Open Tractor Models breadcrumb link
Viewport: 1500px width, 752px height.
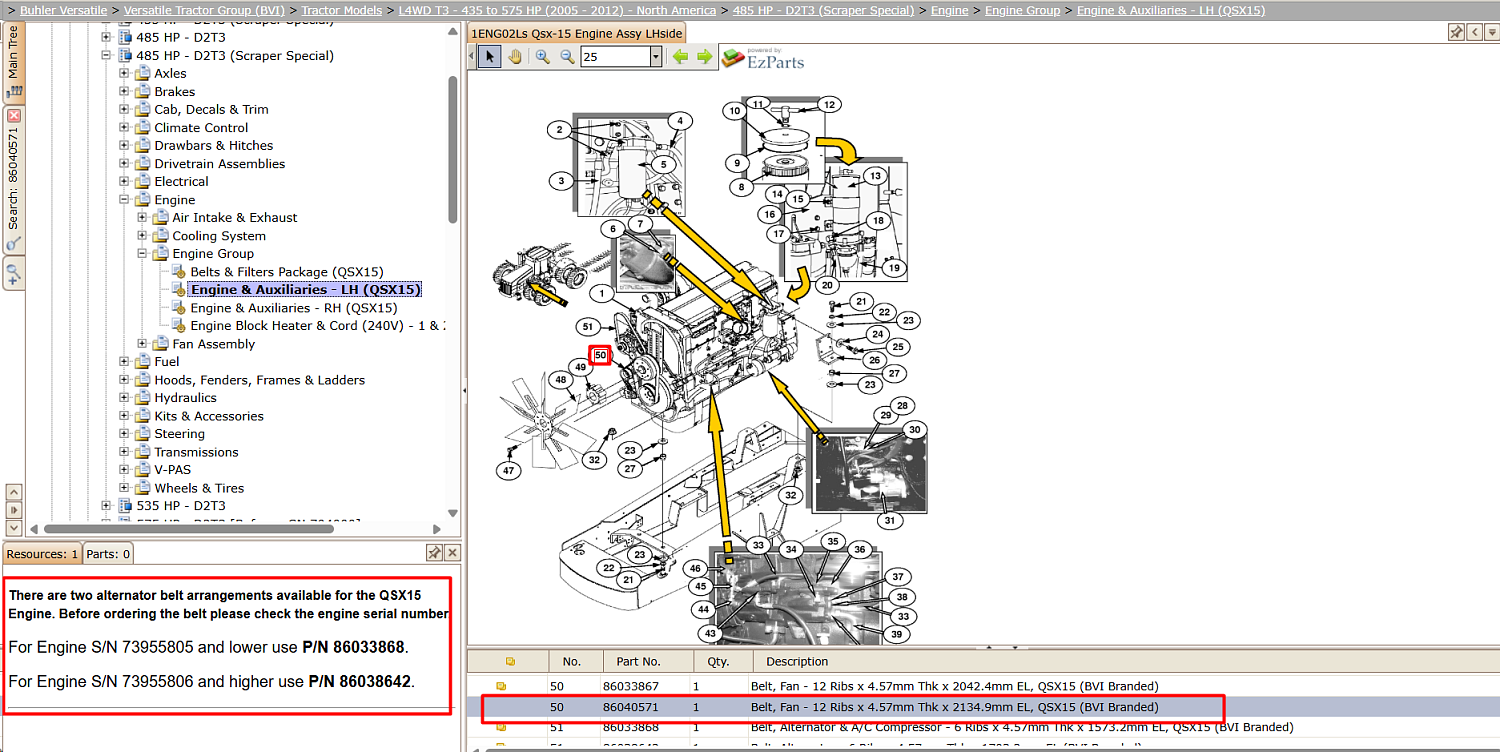point(342,10)
